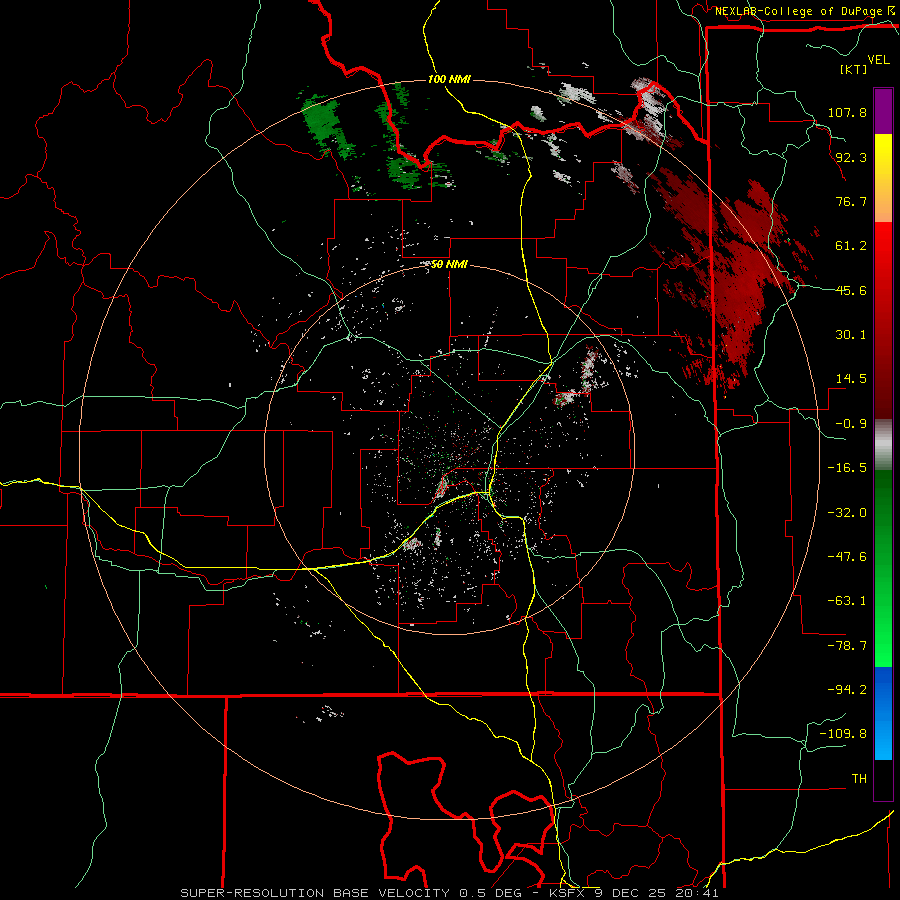Select the -0.9 velocity scale value
The width and height of the screenshot is (900, 900).
[851, 424]
